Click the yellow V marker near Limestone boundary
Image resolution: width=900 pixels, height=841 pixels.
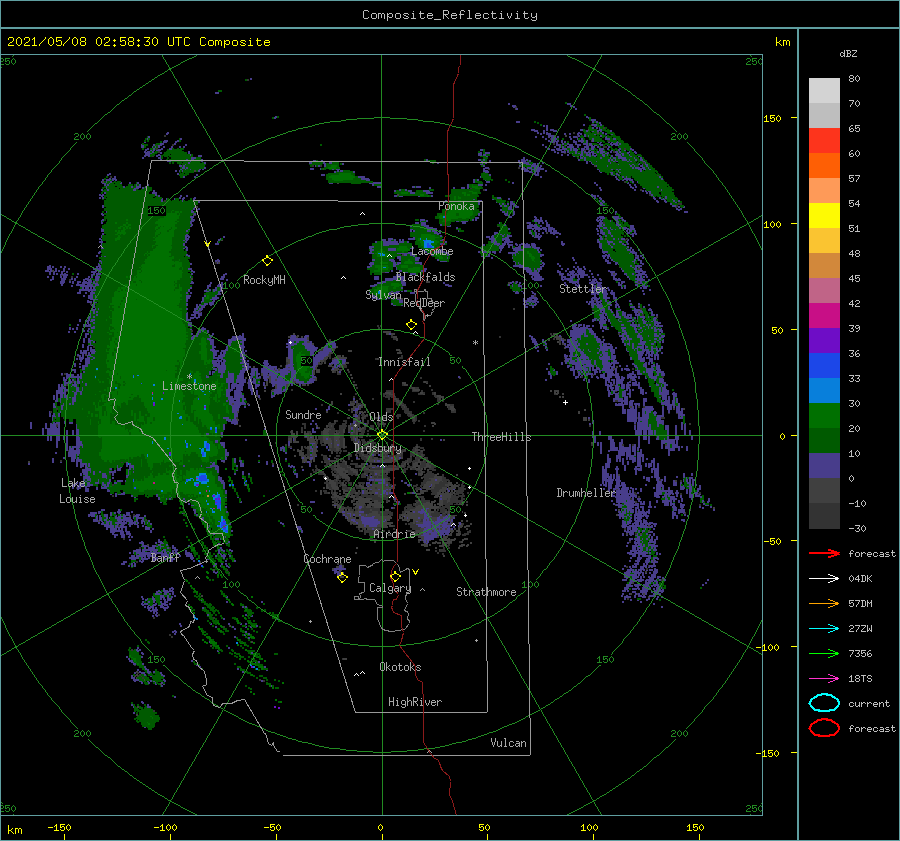click(208, 244)
